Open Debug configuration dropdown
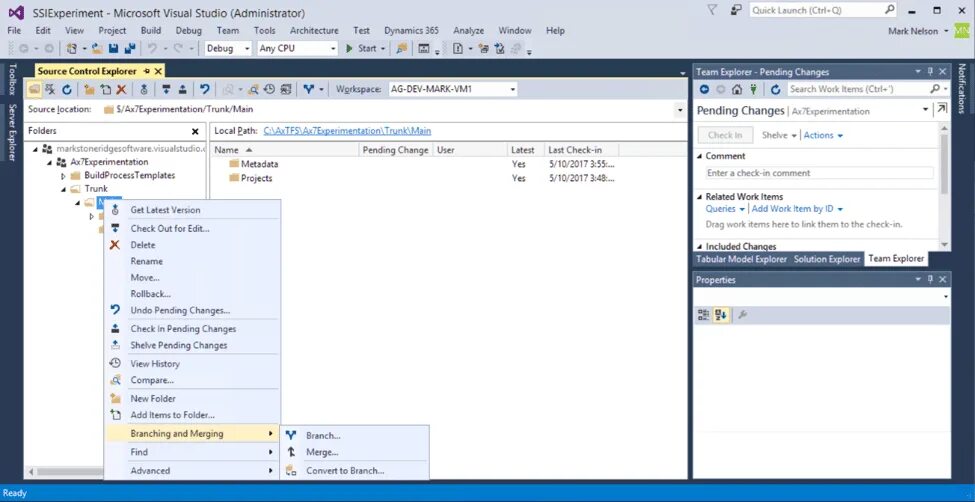Screen dimensions: 975x502 click(x=247, y=49)
